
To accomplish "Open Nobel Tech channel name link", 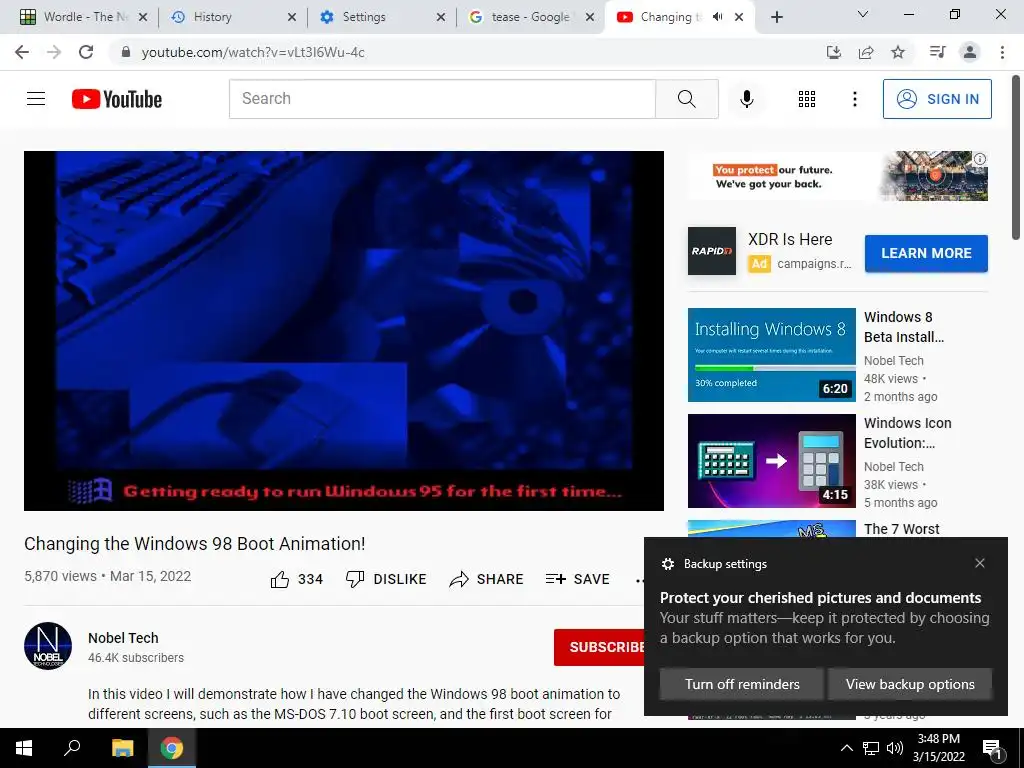I will 123,638.
